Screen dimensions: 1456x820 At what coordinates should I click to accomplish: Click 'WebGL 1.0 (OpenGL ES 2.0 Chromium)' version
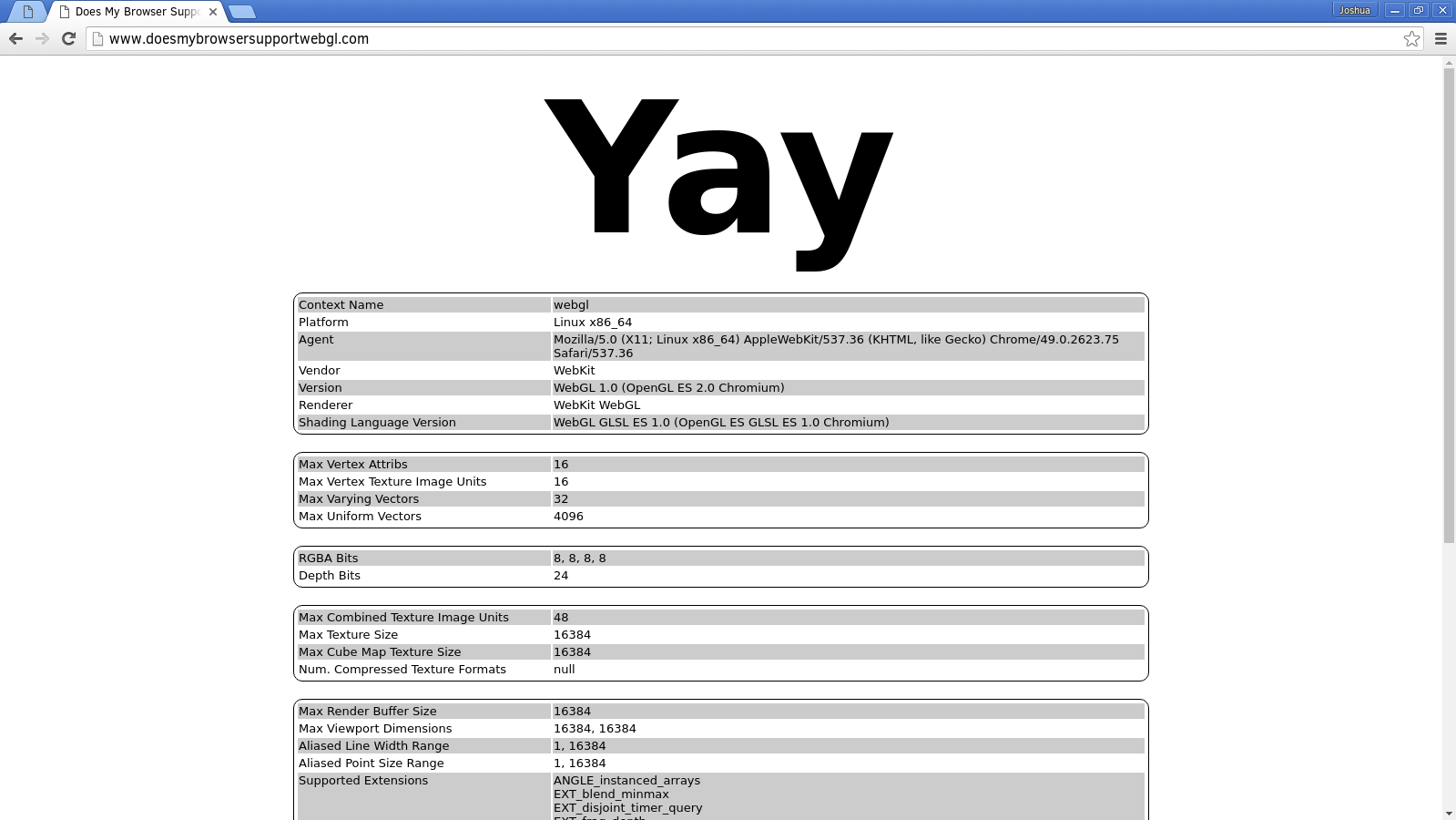click(668, 387)
